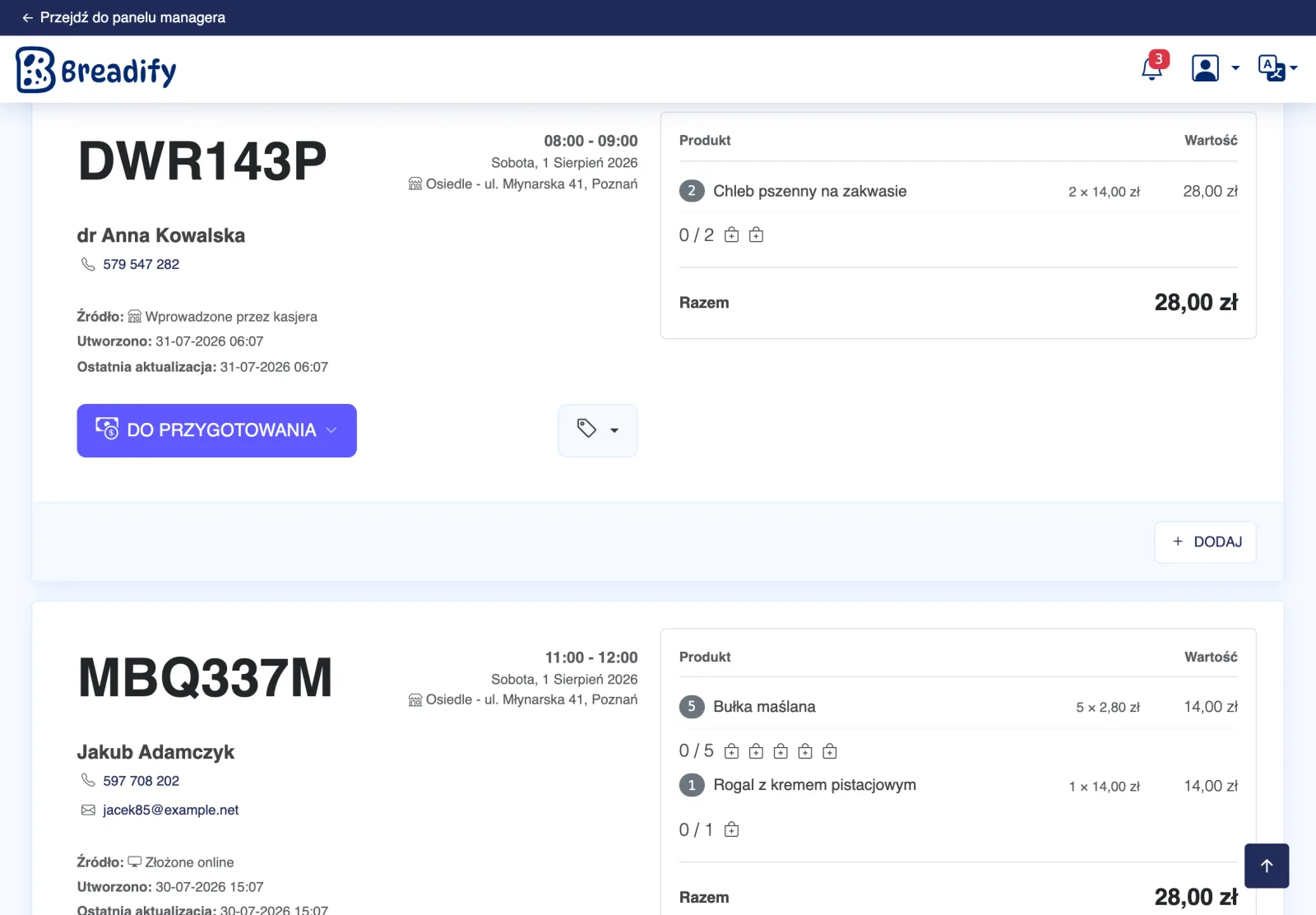Mark second Bułka maślana unit as packed
The height and width of the screenshot is (915, 1316).
(756, 751)
